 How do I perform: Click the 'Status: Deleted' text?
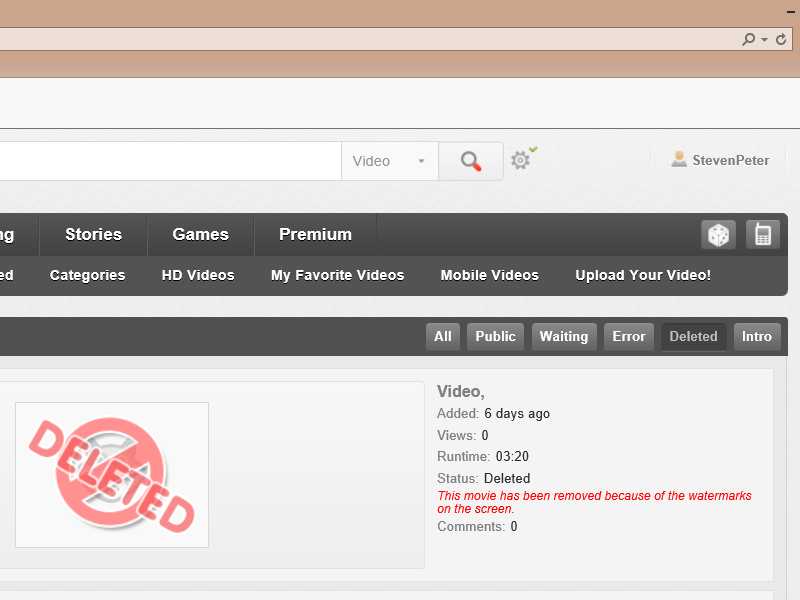tap(484, 478)
